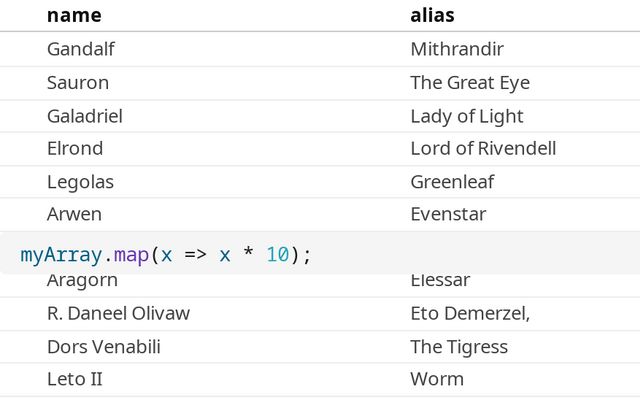Click the Galadriel name cell
Image resolution: width=640 pixels, height=400 pixels.
(x=85, y=116)
